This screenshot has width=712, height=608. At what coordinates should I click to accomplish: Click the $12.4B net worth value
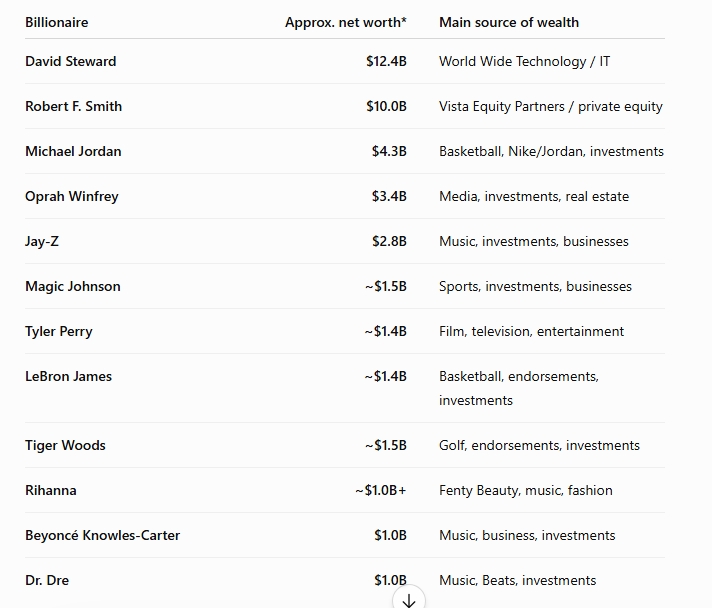point(386,61)
